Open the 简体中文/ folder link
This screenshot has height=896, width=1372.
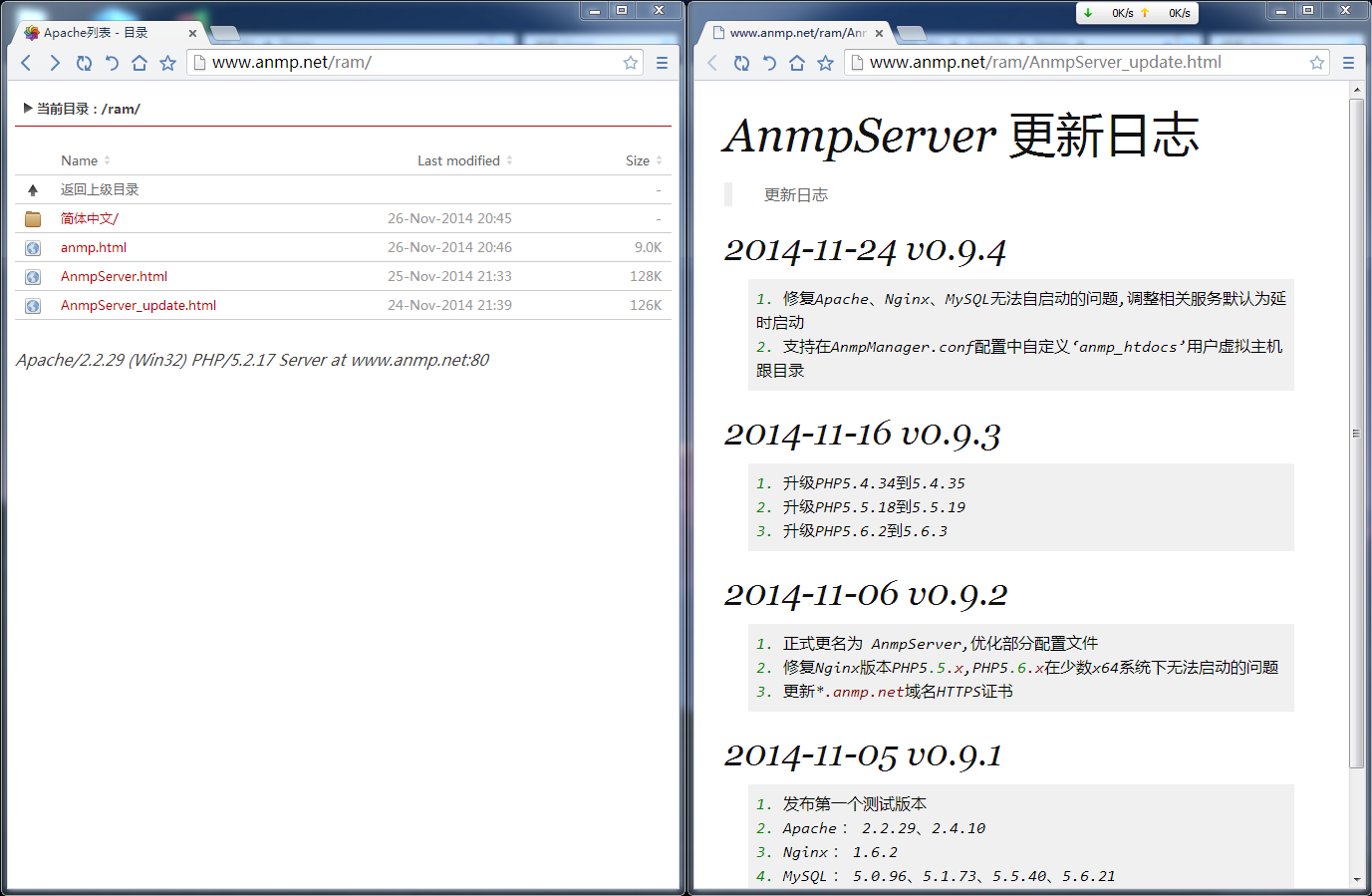pyautogui.click(x=90, y=218)
